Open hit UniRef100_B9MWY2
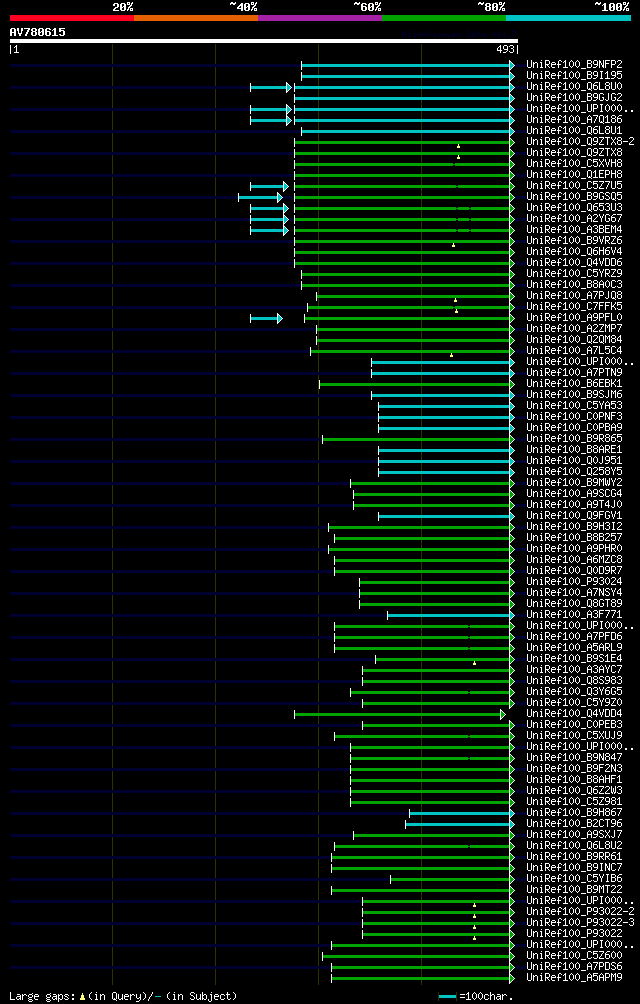Image resolution: width=640 pixels, height=1004 pixels. 574,482
